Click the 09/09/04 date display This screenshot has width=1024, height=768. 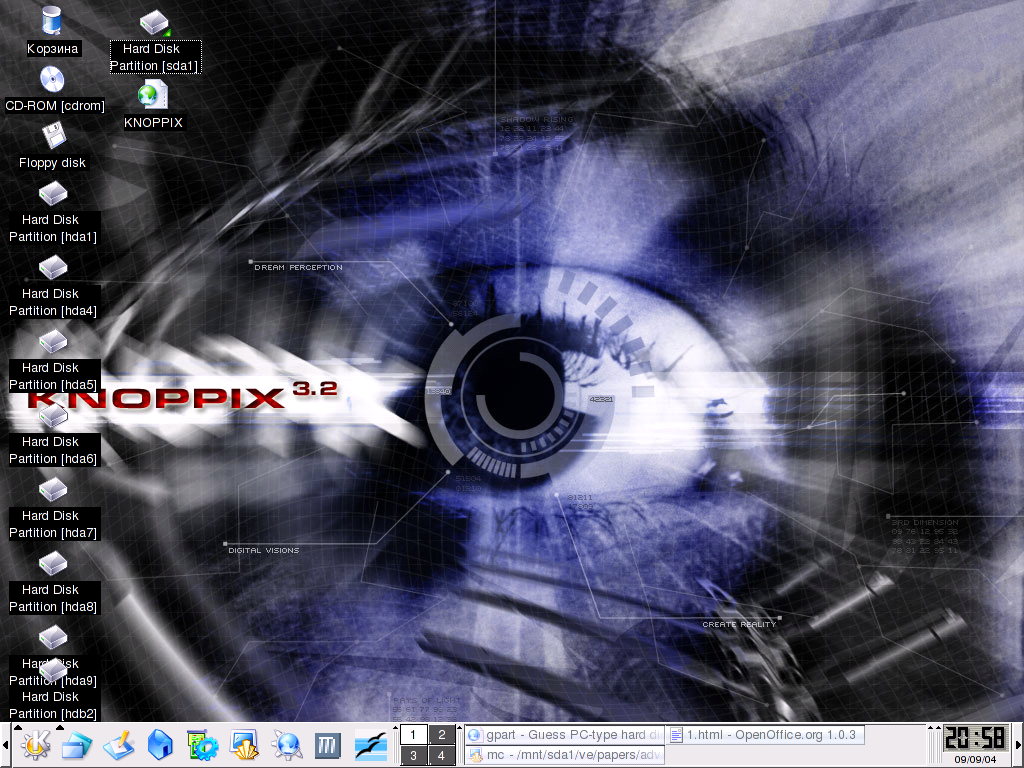975,760
